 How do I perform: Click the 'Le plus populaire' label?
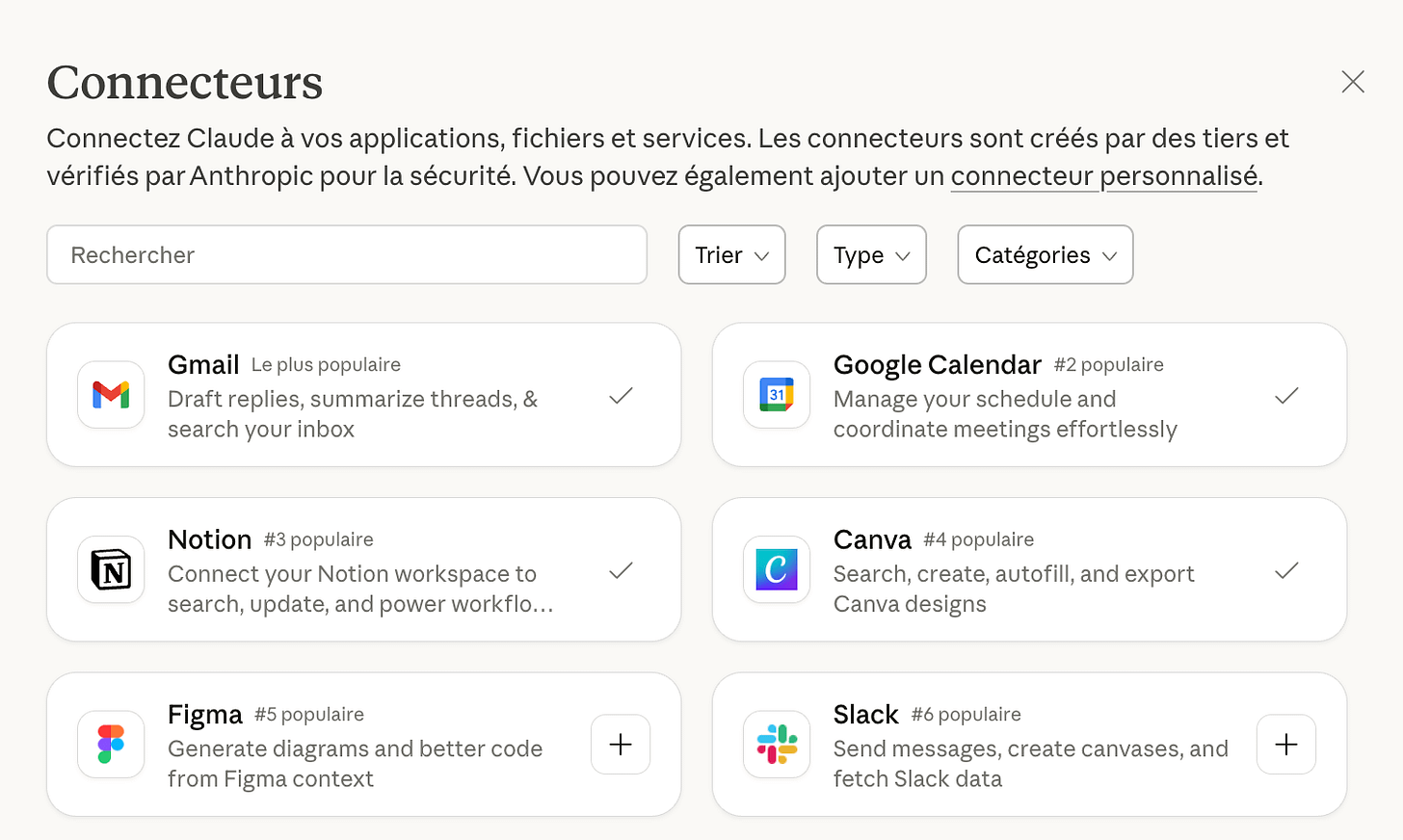pos(326,365)
